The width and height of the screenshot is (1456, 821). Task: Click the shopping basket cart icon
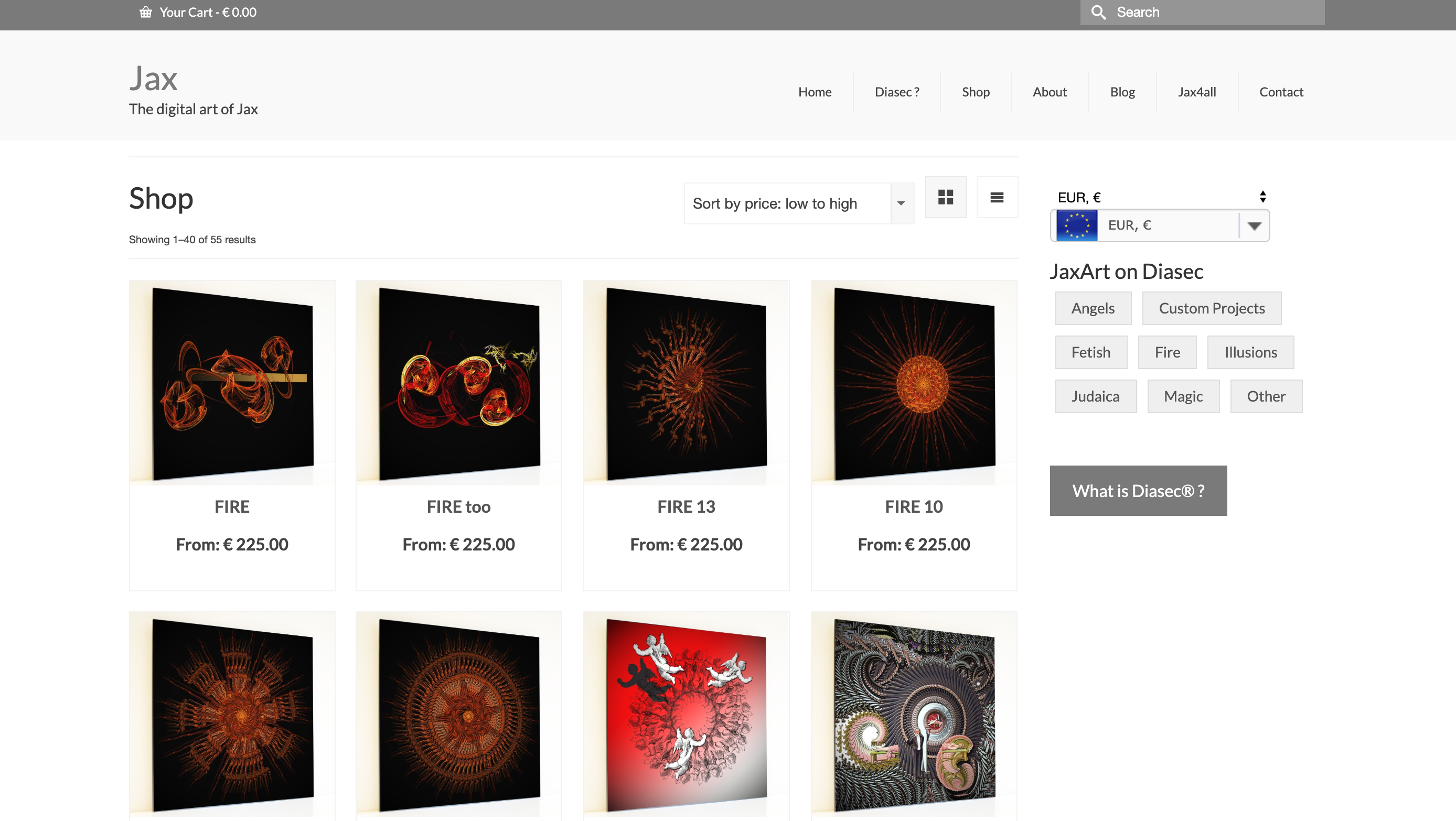click(146, 12)
